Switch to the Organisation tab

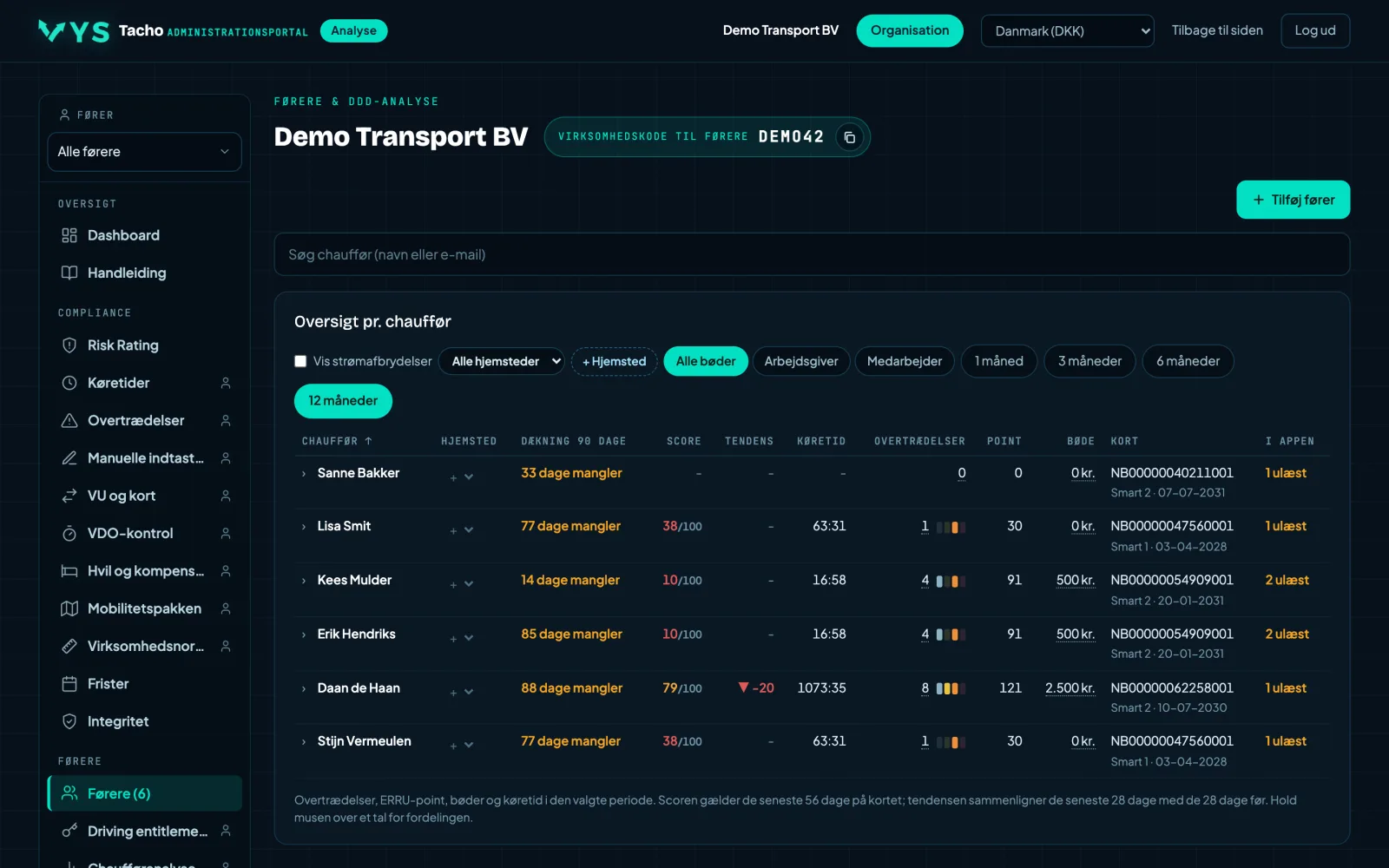click(x=910, y=30)
